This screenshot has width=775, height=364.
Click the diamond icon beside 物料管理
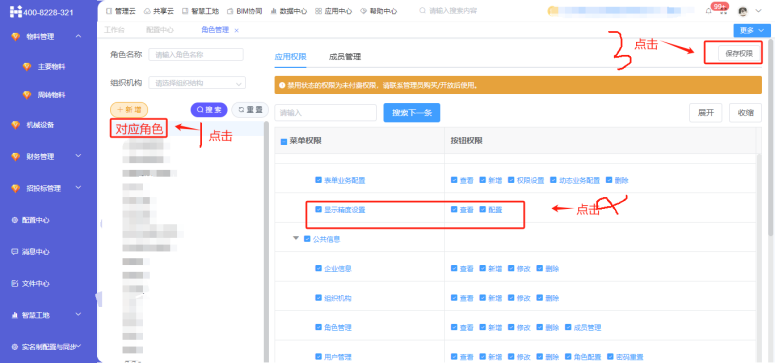click(15, 37)
